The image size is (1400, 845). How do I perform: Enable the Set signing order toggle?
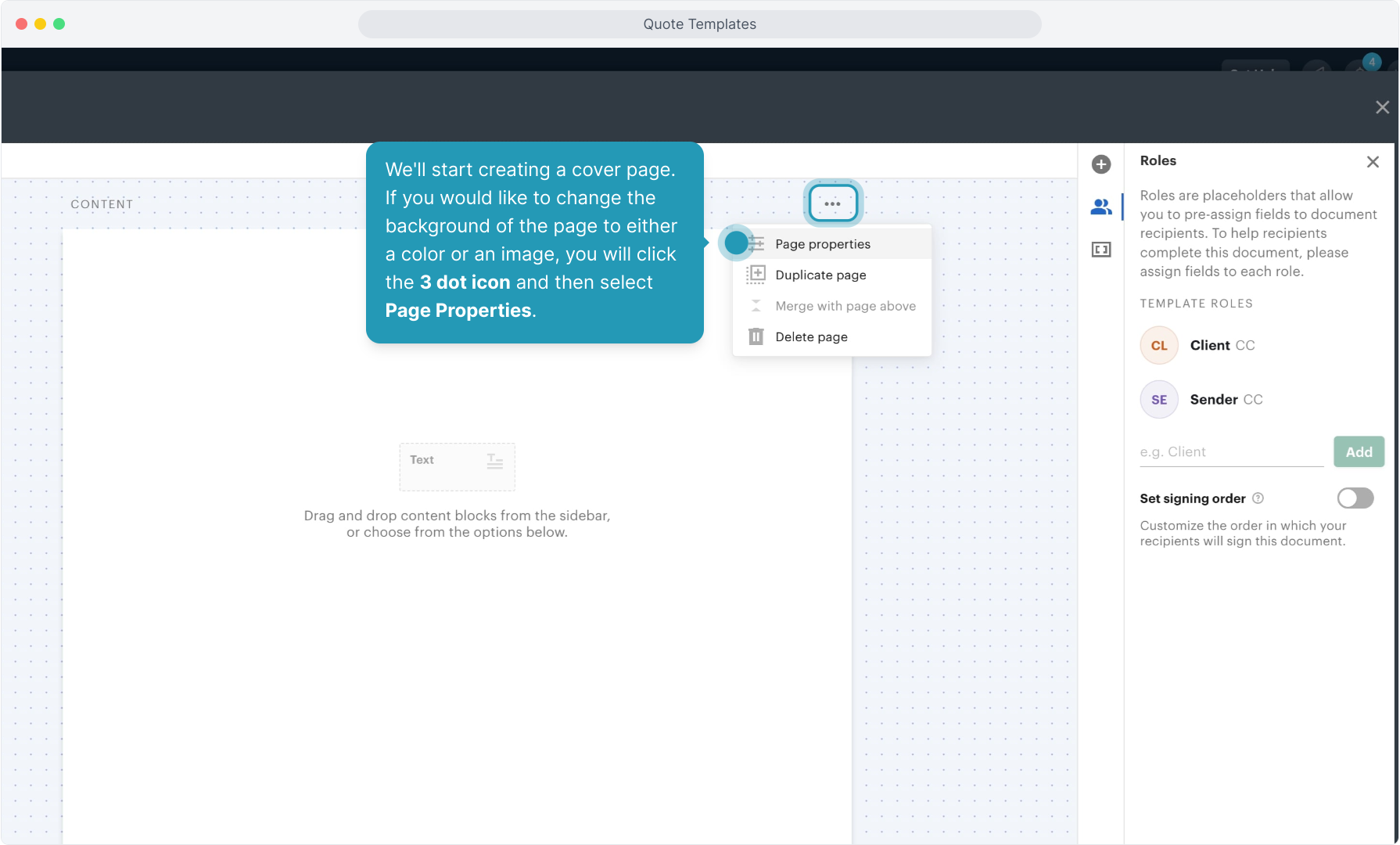pos(1355,498)
